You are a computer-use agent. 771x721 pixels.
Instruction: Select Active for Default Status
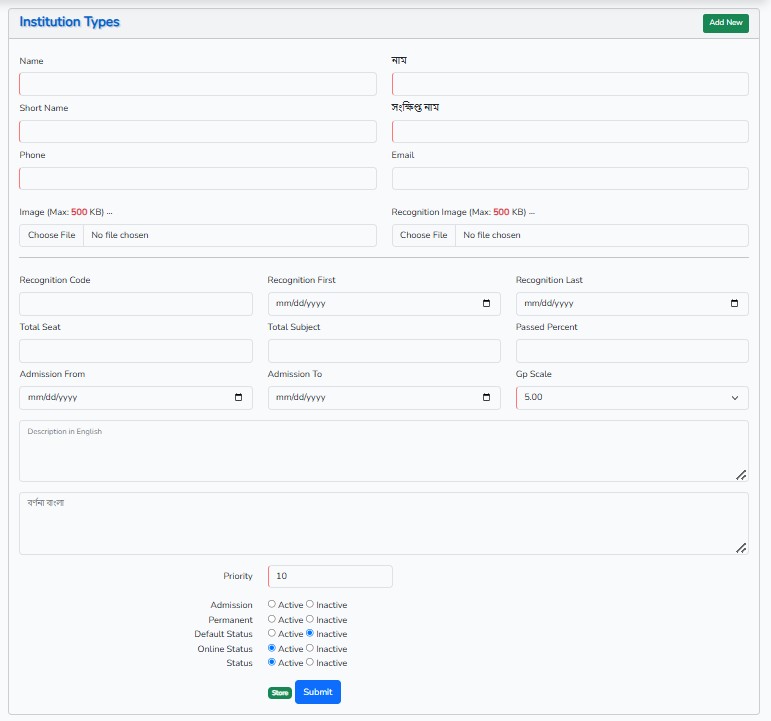point(272,634)
